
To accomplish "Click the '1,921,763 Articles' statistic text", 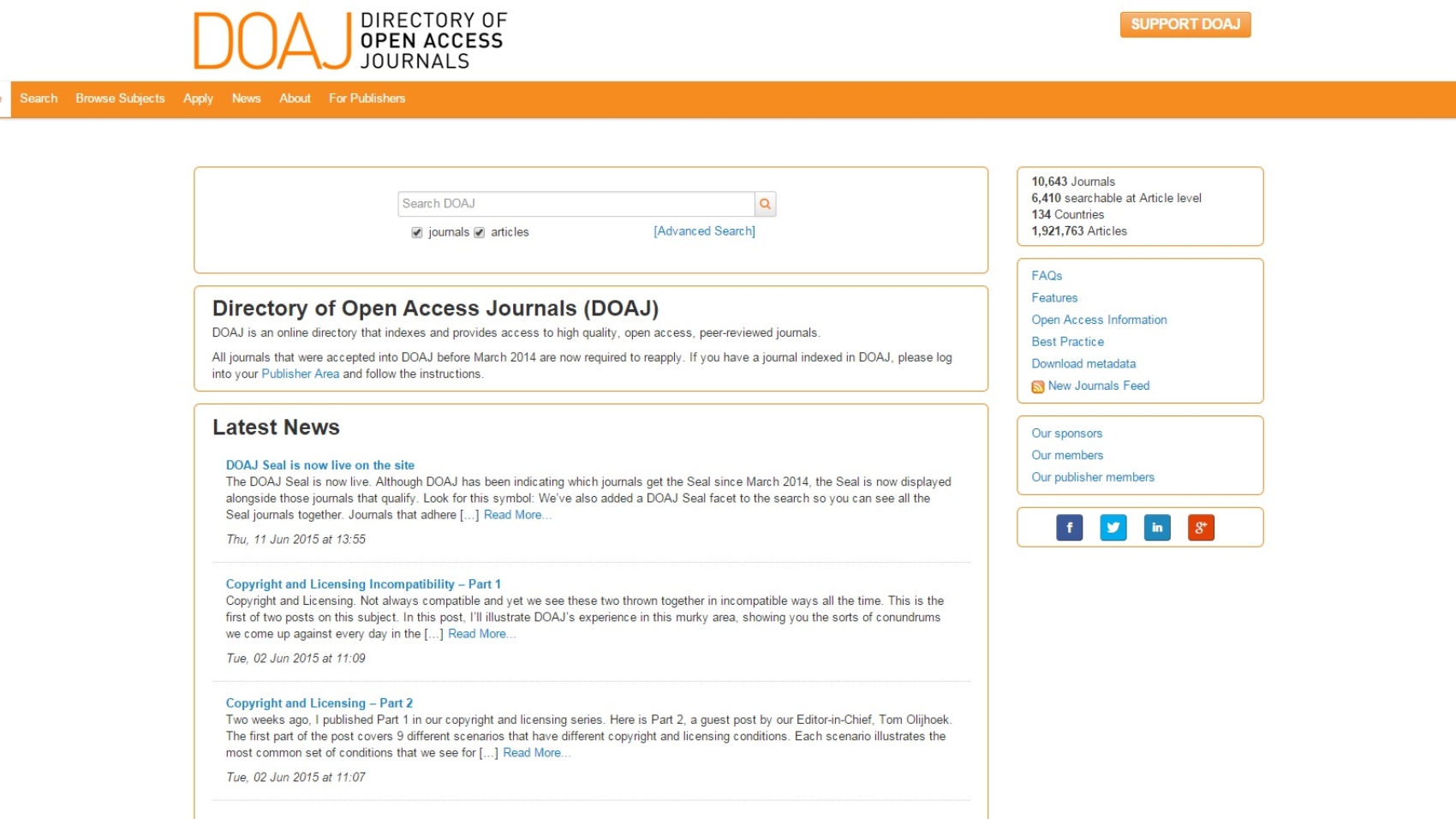I will coord(1079,231).
